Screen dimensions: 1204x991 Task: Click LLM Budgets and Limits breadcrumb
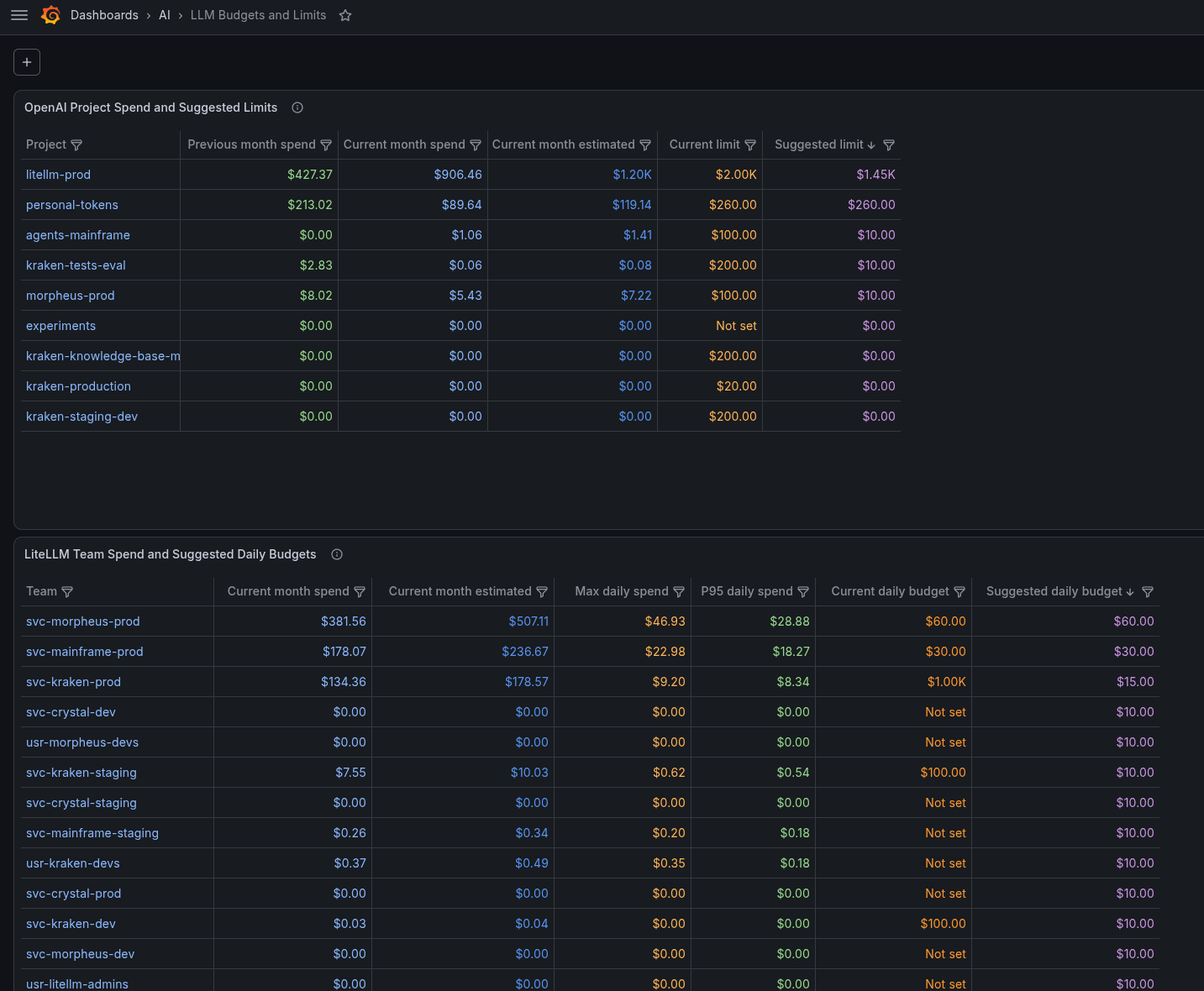point(258,15)
